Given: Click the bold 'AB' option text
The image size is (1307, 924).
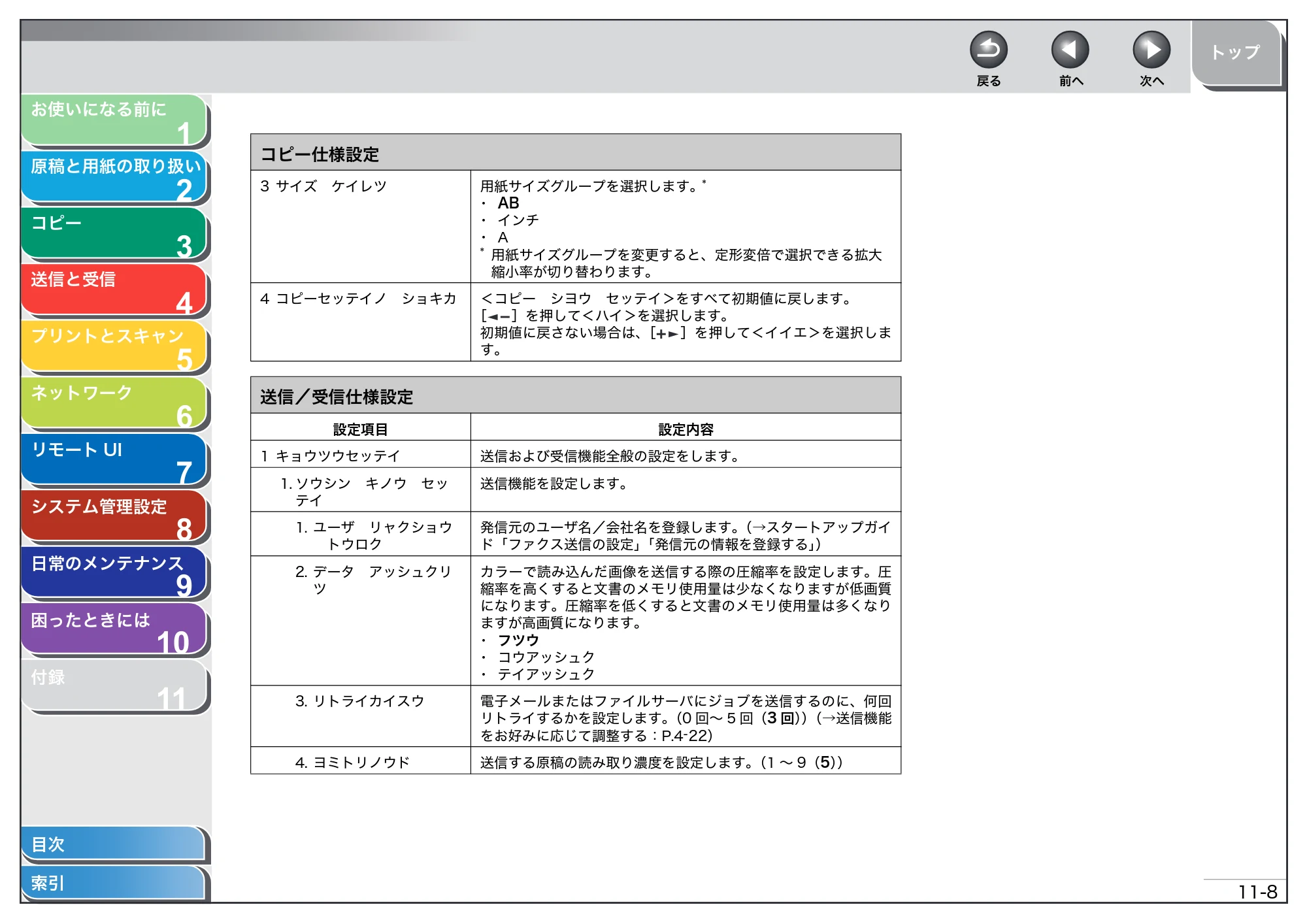Looking at the screenshot, I should 508,203.
